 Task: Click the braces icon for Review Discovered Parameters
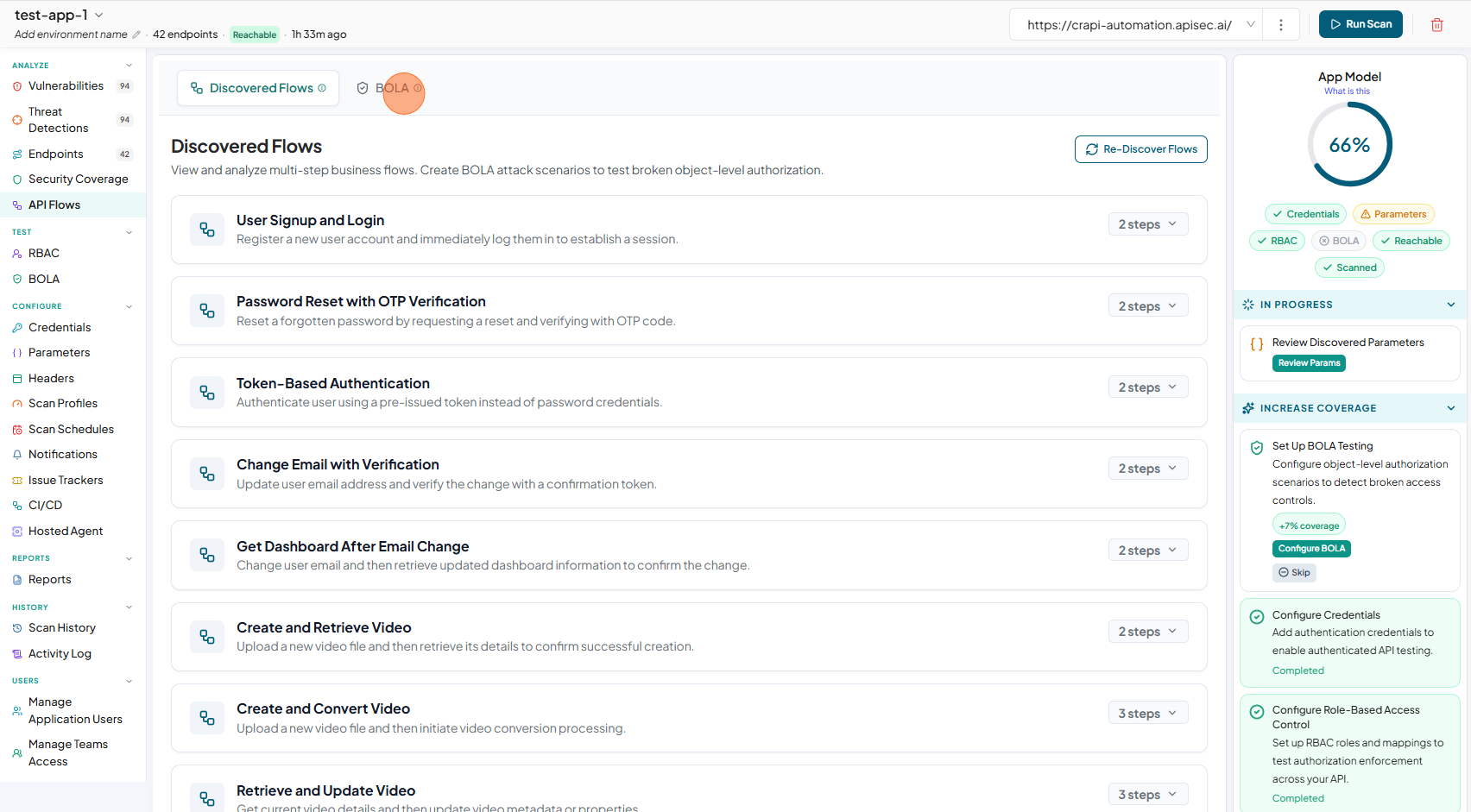tap(1257, 343)
